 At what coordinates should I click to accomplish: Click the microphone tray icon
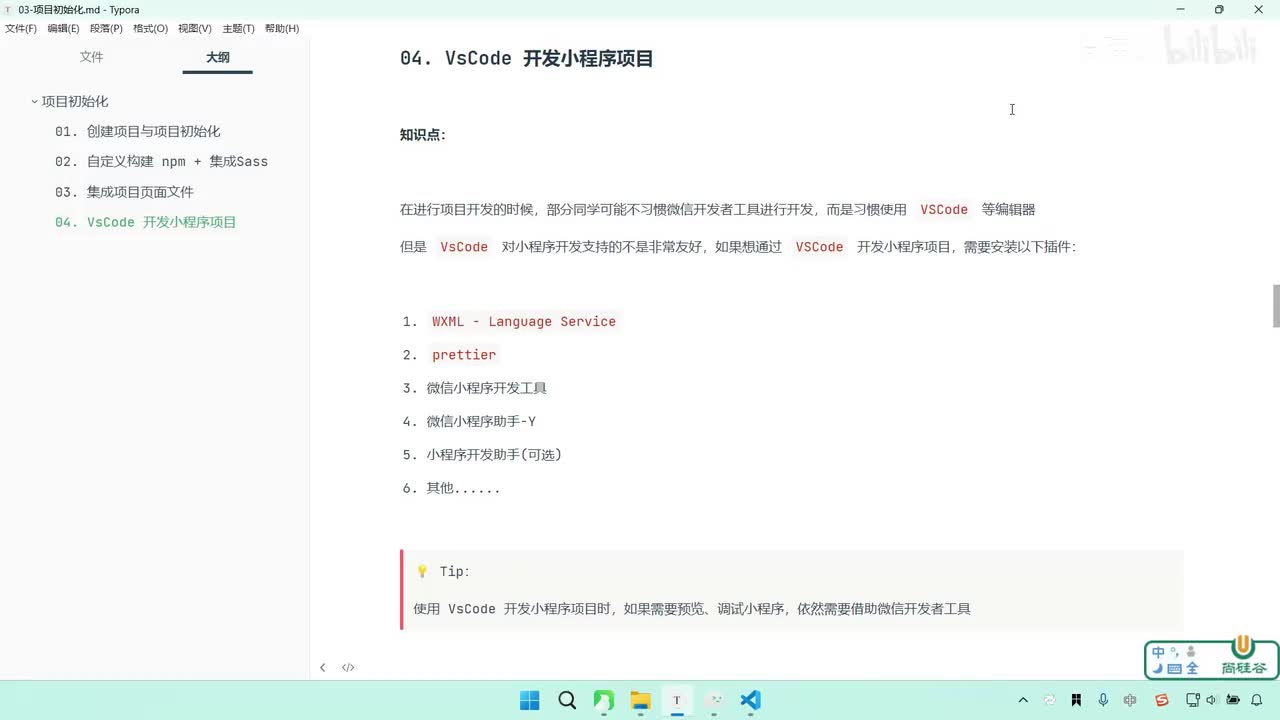click(x=1103, y=700)
